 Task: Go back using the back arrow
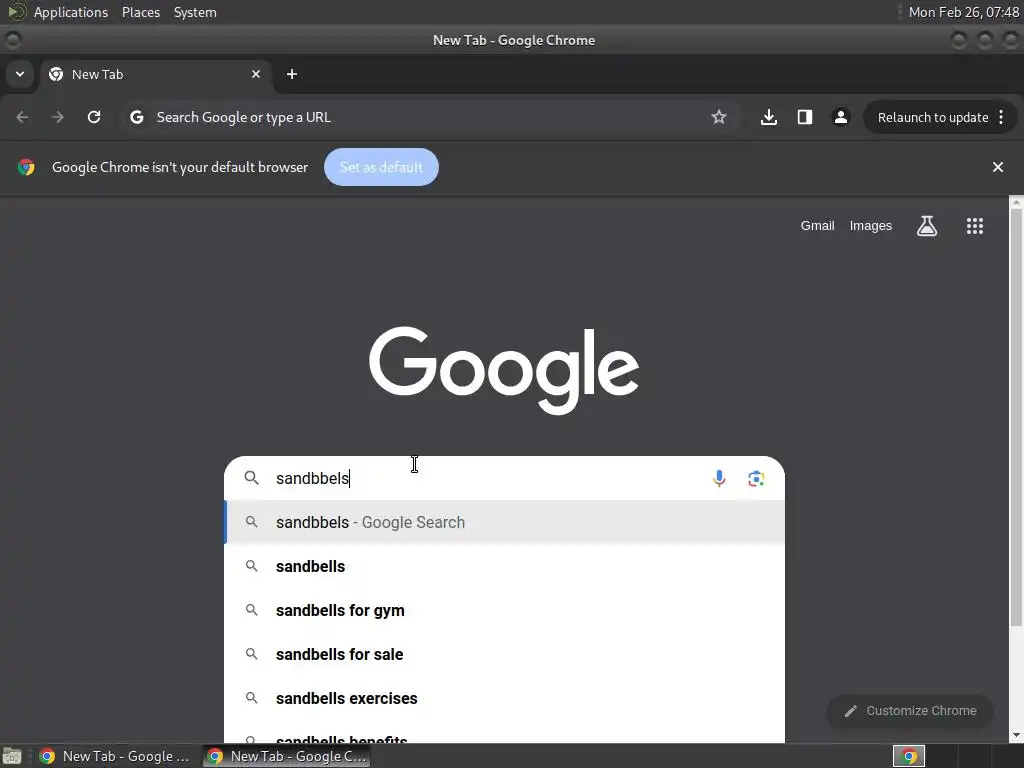22,118
